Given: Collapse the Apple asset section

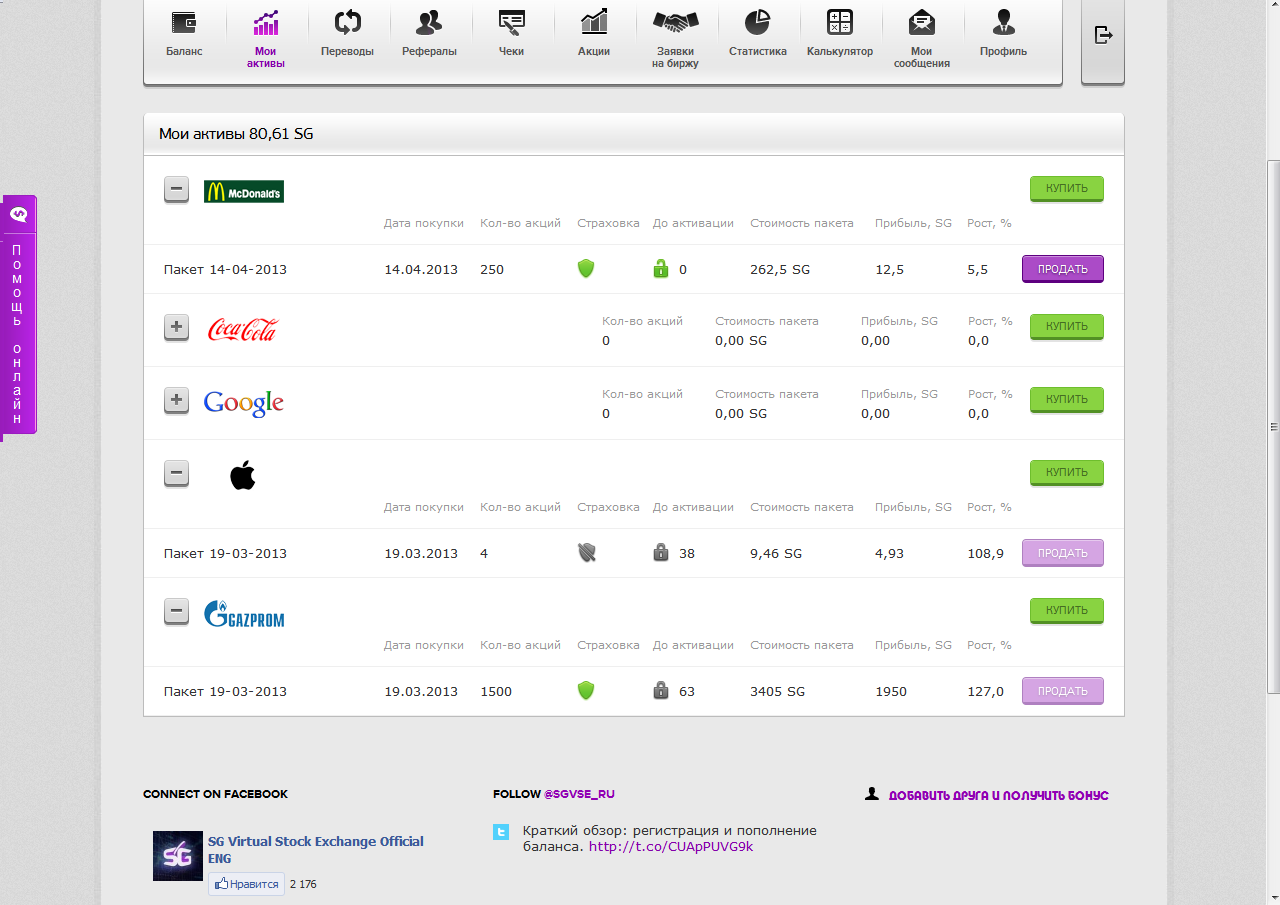Looking at the screenshot, I should (176, 473).
